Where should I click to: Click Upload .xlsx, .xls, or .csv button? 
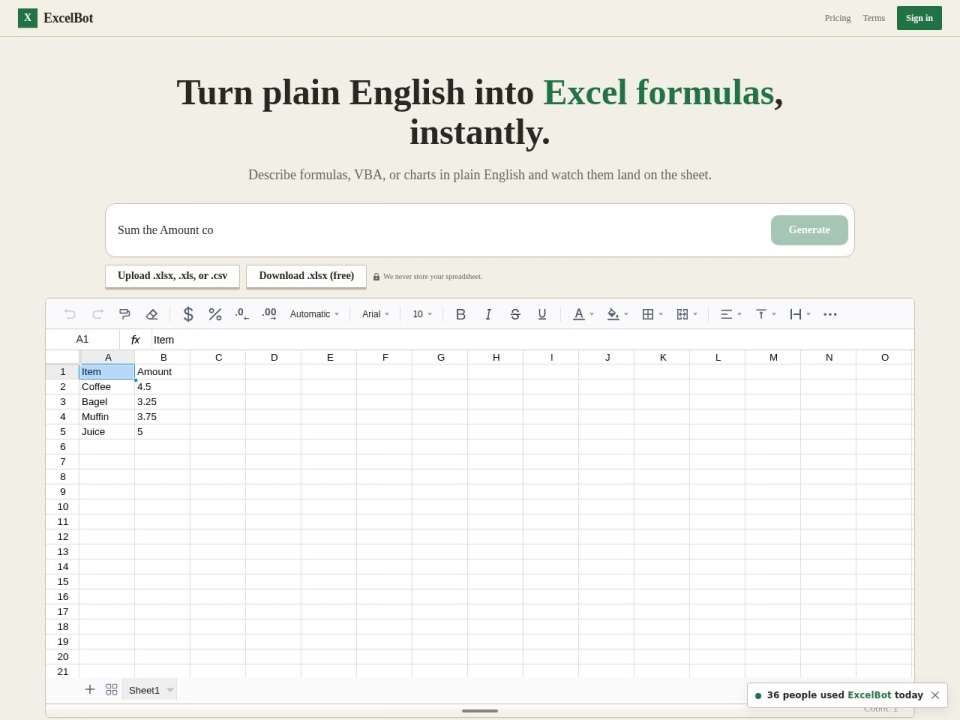172,276
